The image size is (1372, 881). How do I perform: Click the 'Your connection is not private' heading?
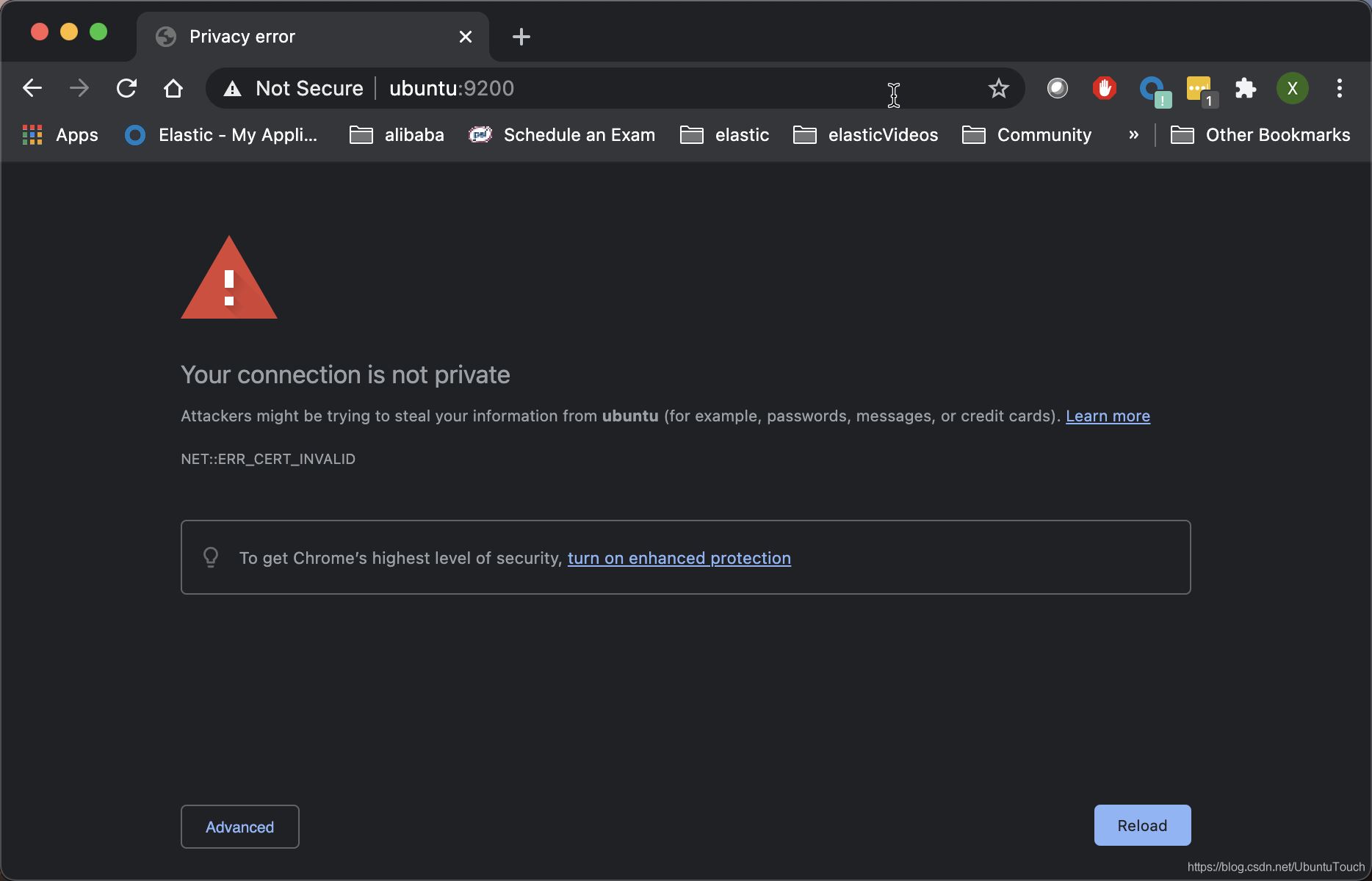345,374
